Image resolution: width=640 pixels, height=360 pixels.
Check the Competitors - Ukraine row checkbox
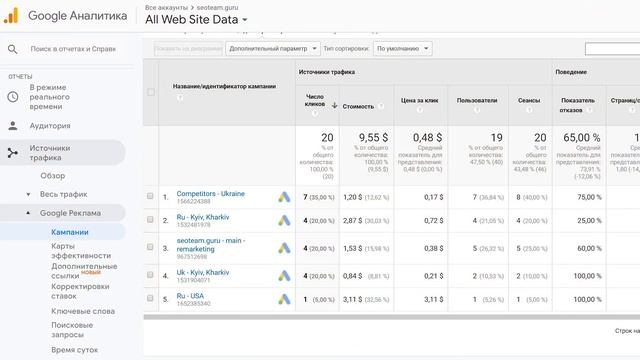(x=150, y=196)
